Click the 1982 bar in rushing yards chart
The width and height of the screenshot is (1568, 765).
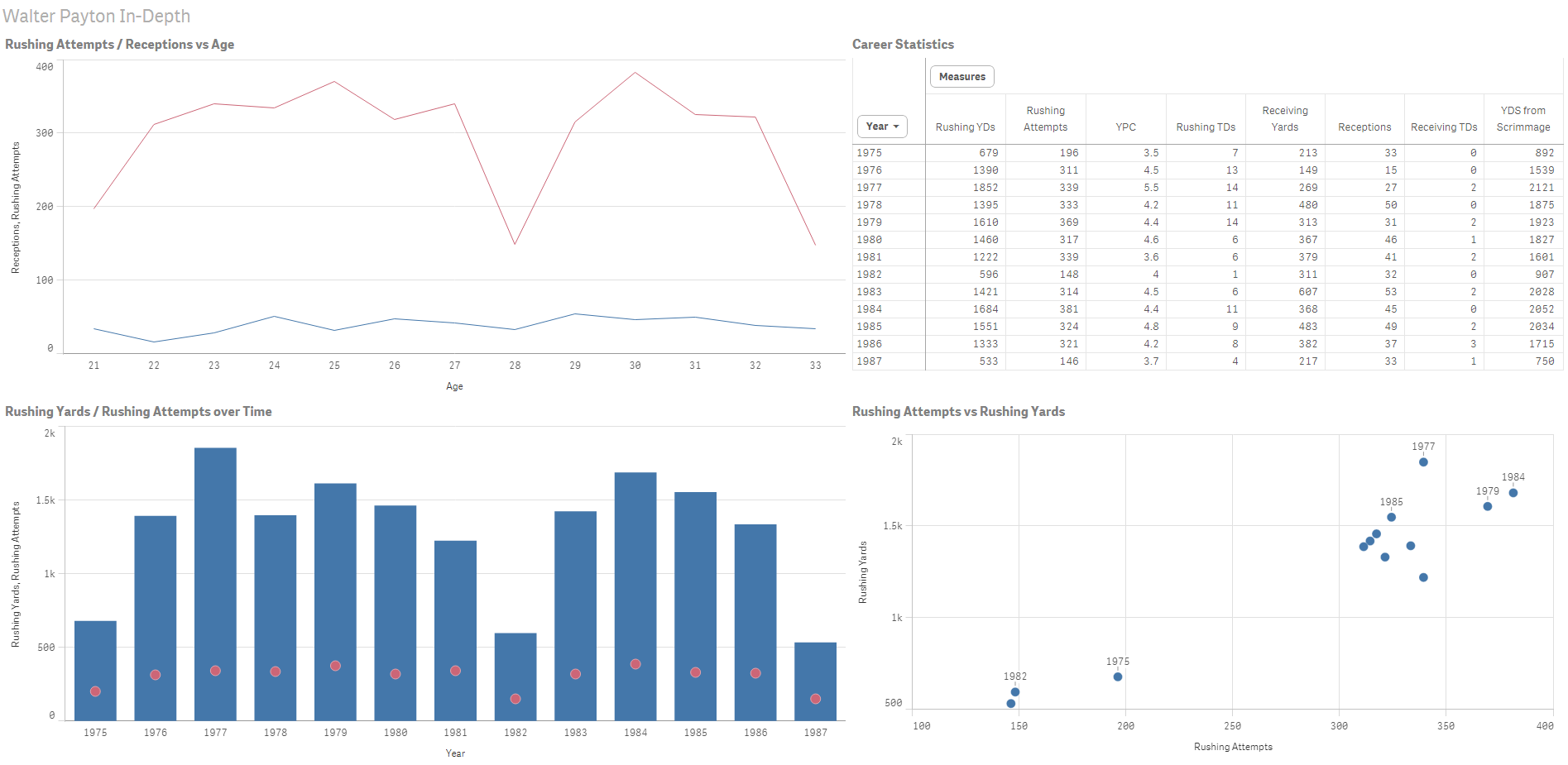click(x=515, y=677)
